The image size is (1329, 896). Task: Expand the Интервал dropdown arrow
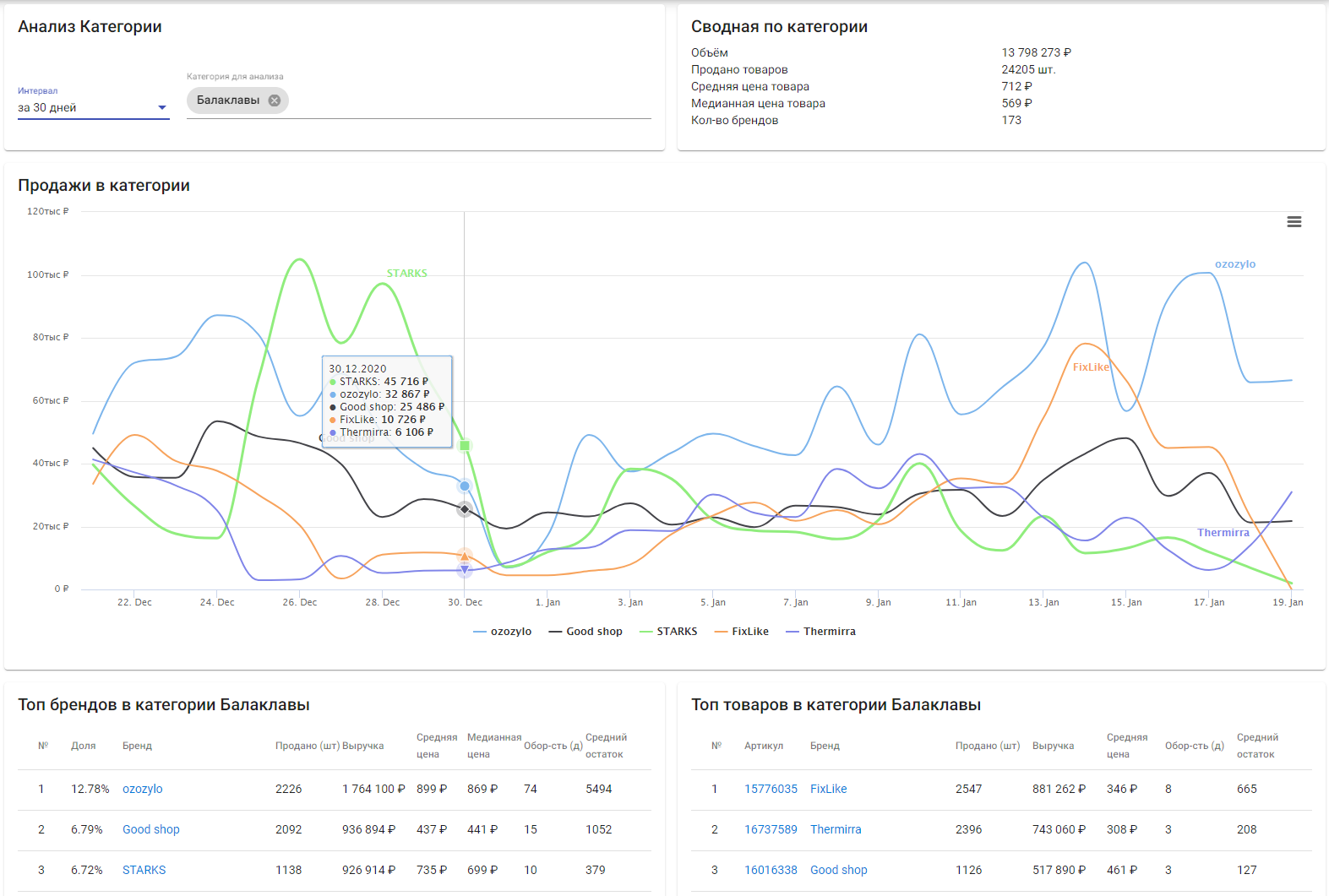point(162,108)
